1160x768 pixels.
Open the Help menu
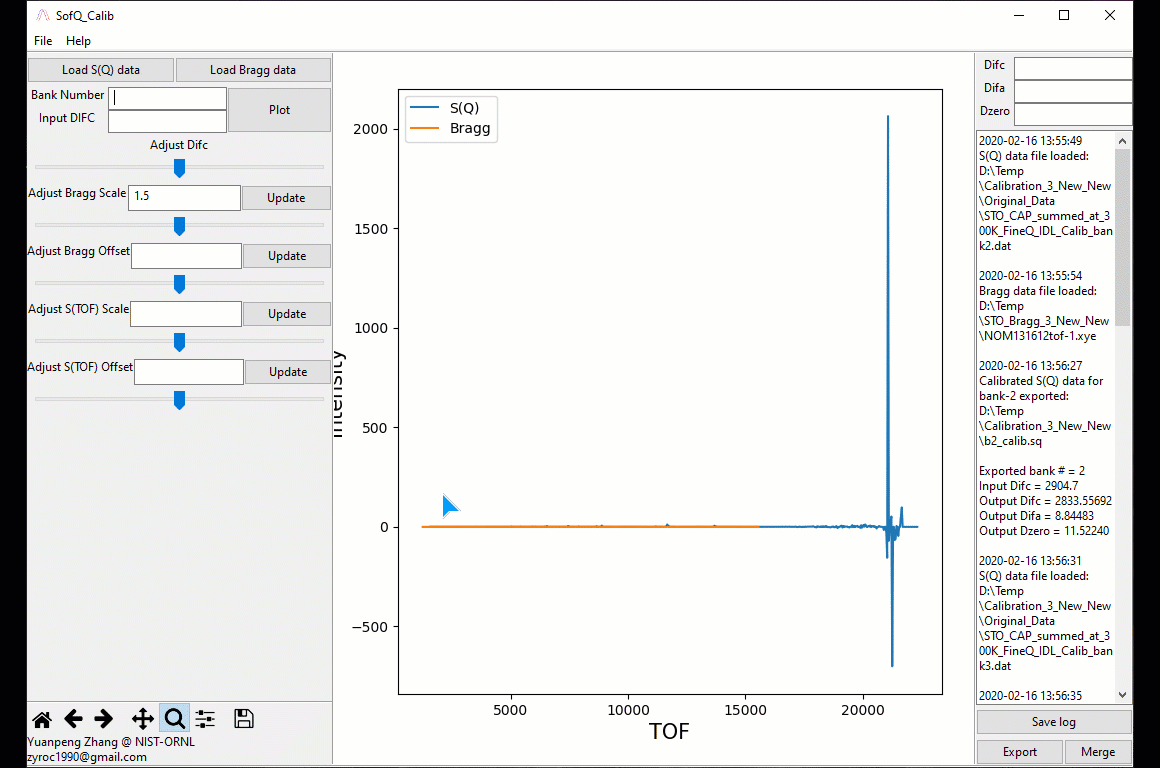(78, 41)
